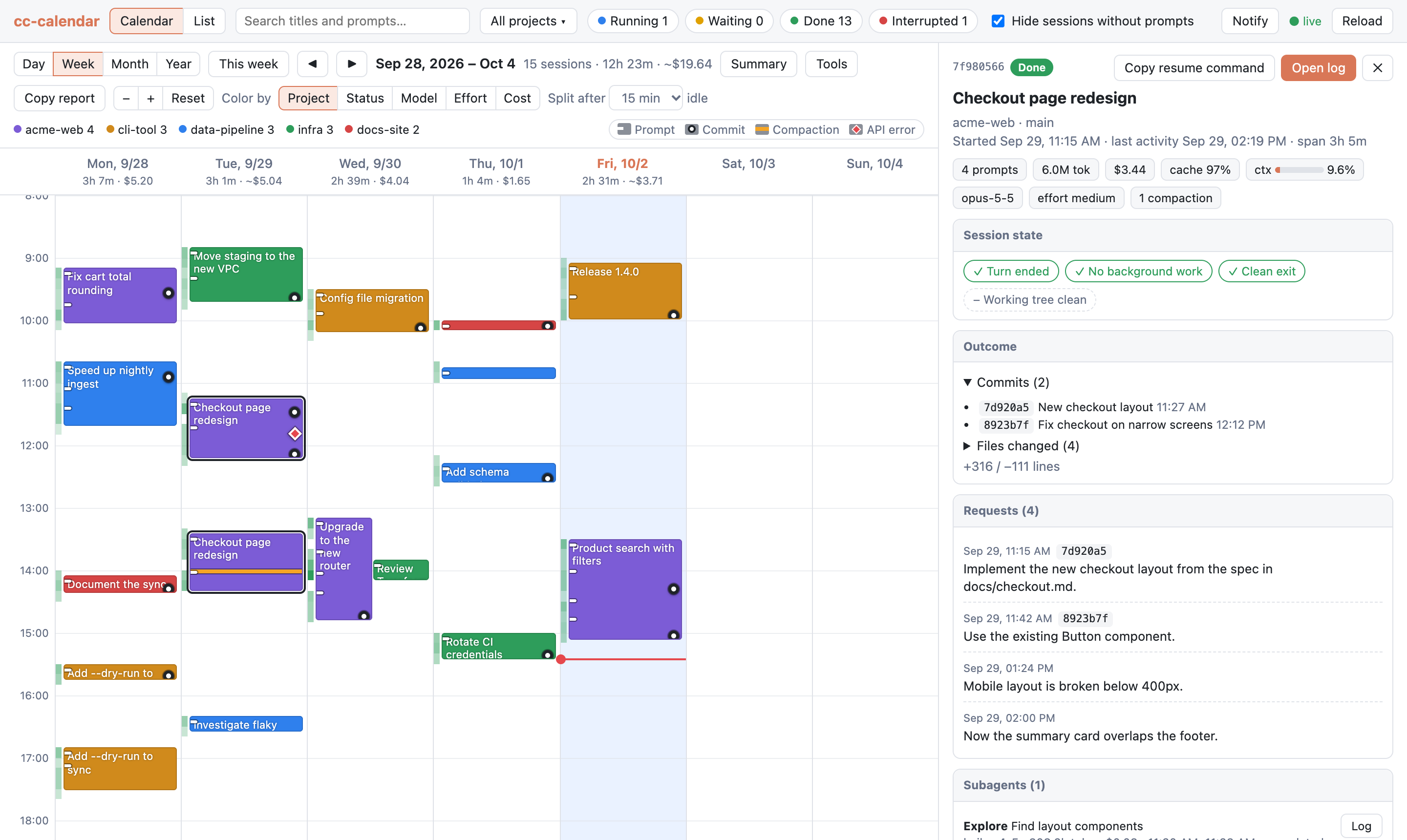Color sessions by Cost

coord(517,99)
